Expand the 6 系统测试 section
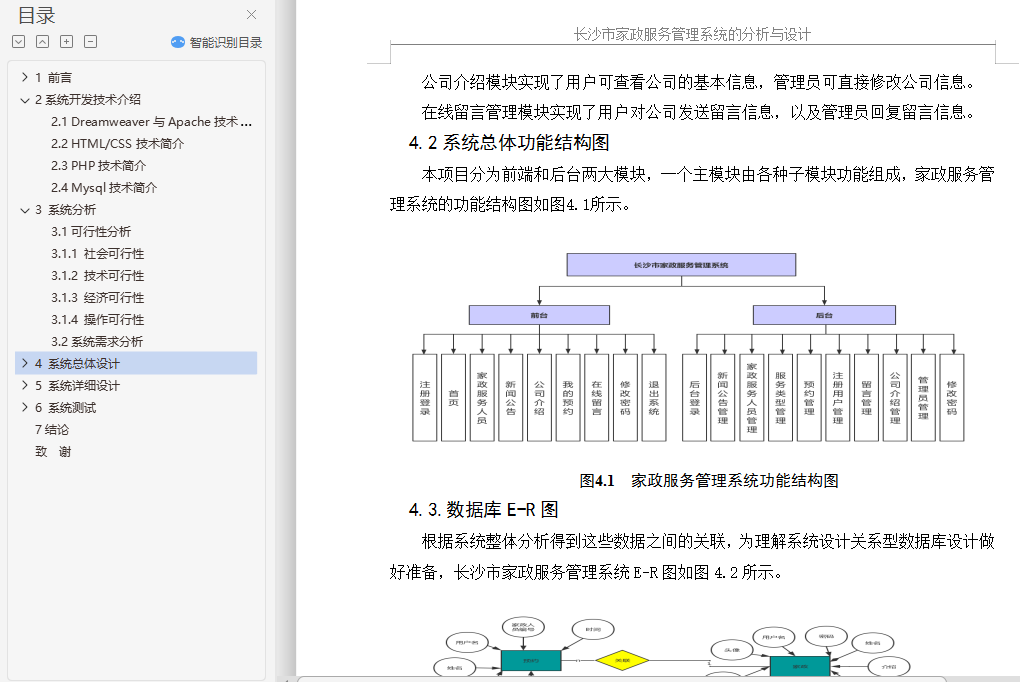1020x682 pixels. click(x=25, y=407)
